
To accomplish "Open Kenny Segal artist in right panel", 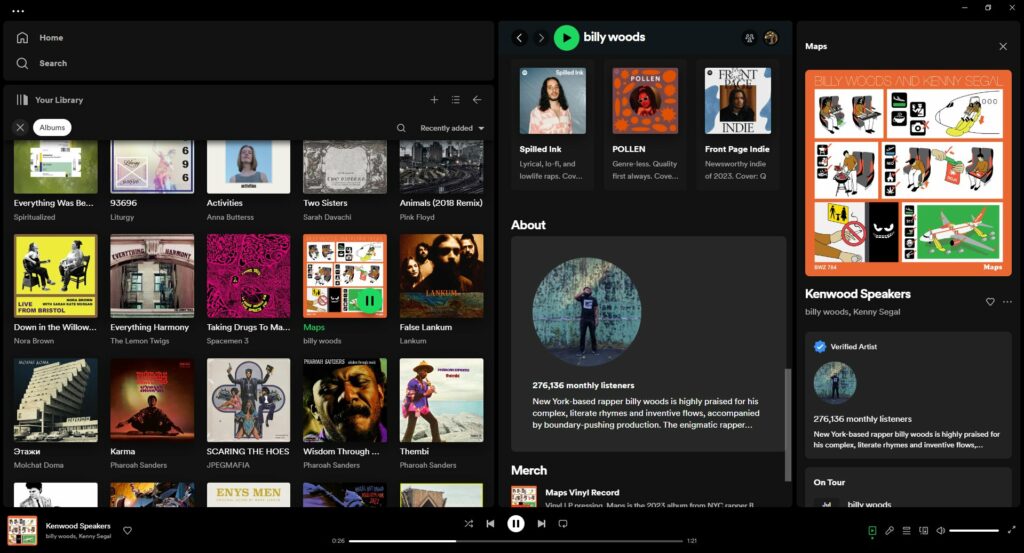I will pyautogui.click(x=876, y=312).
